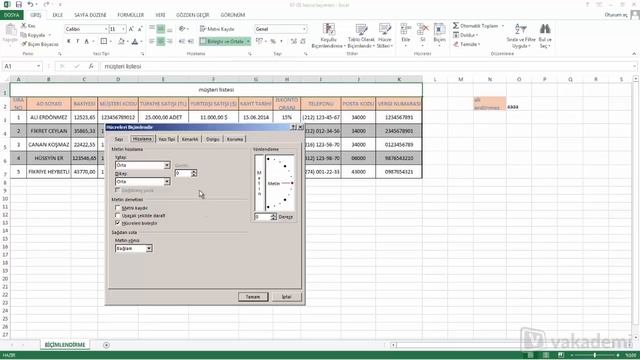This screenshot has width=640, height=360.
Task: Switch to EKLE ribbon tab
Action: (x=58, y=15)
